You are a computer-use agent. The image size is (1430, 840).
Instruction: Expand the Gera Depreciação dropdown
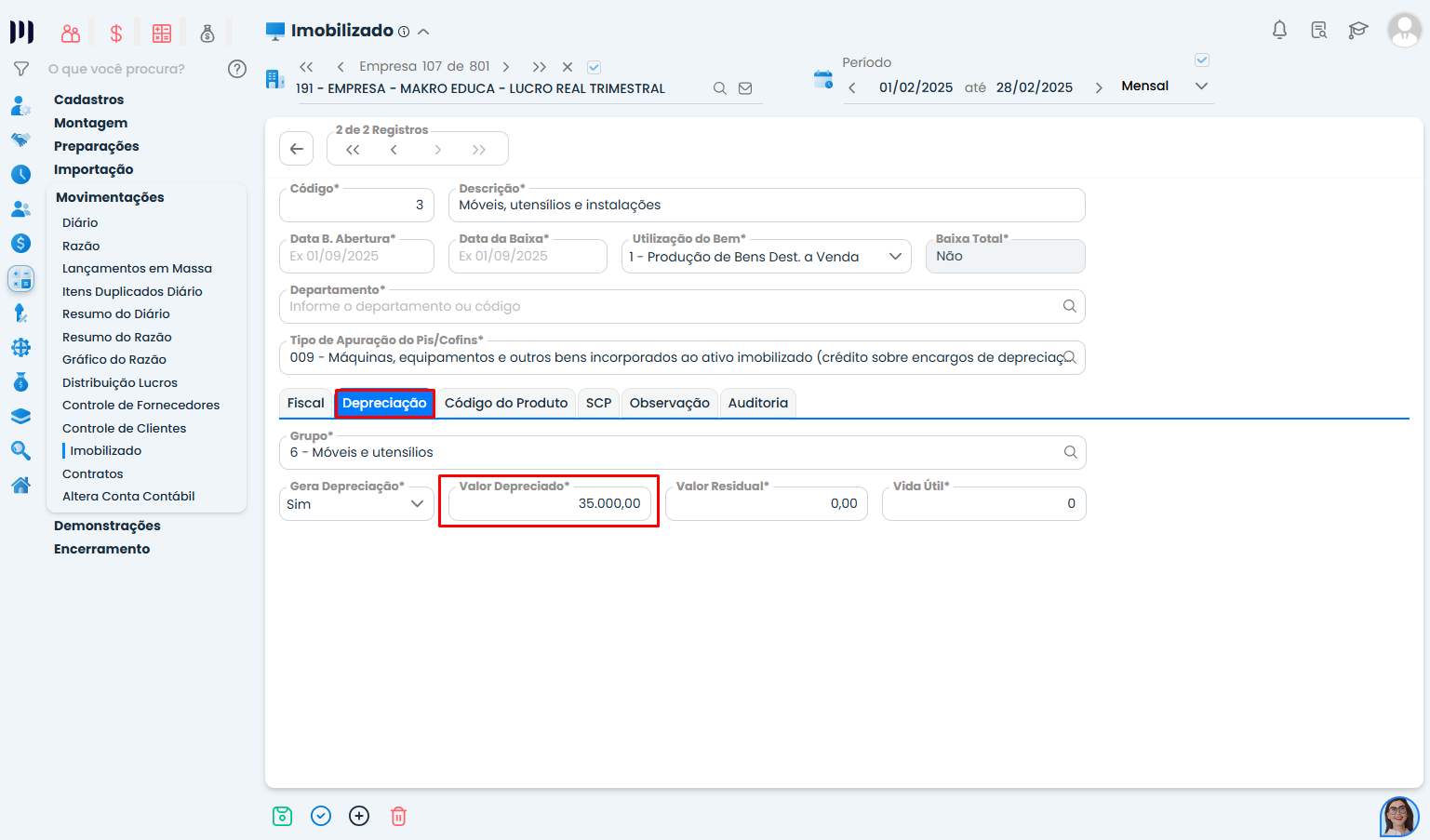point(355,504)
